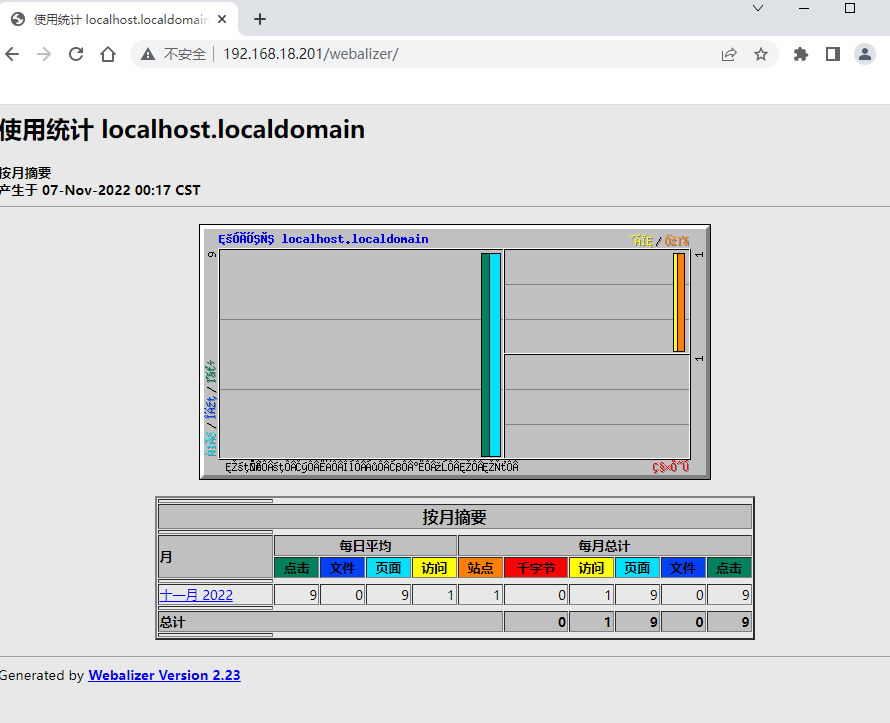
Task: Open the extensions puzzle icon
Action: [x=800, y=54]
